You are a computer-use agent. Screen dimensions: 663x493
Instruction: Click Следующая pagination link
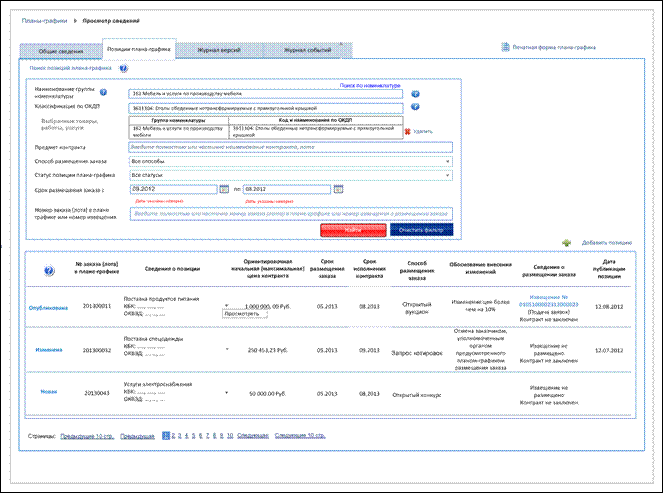(x=253, y=435)
